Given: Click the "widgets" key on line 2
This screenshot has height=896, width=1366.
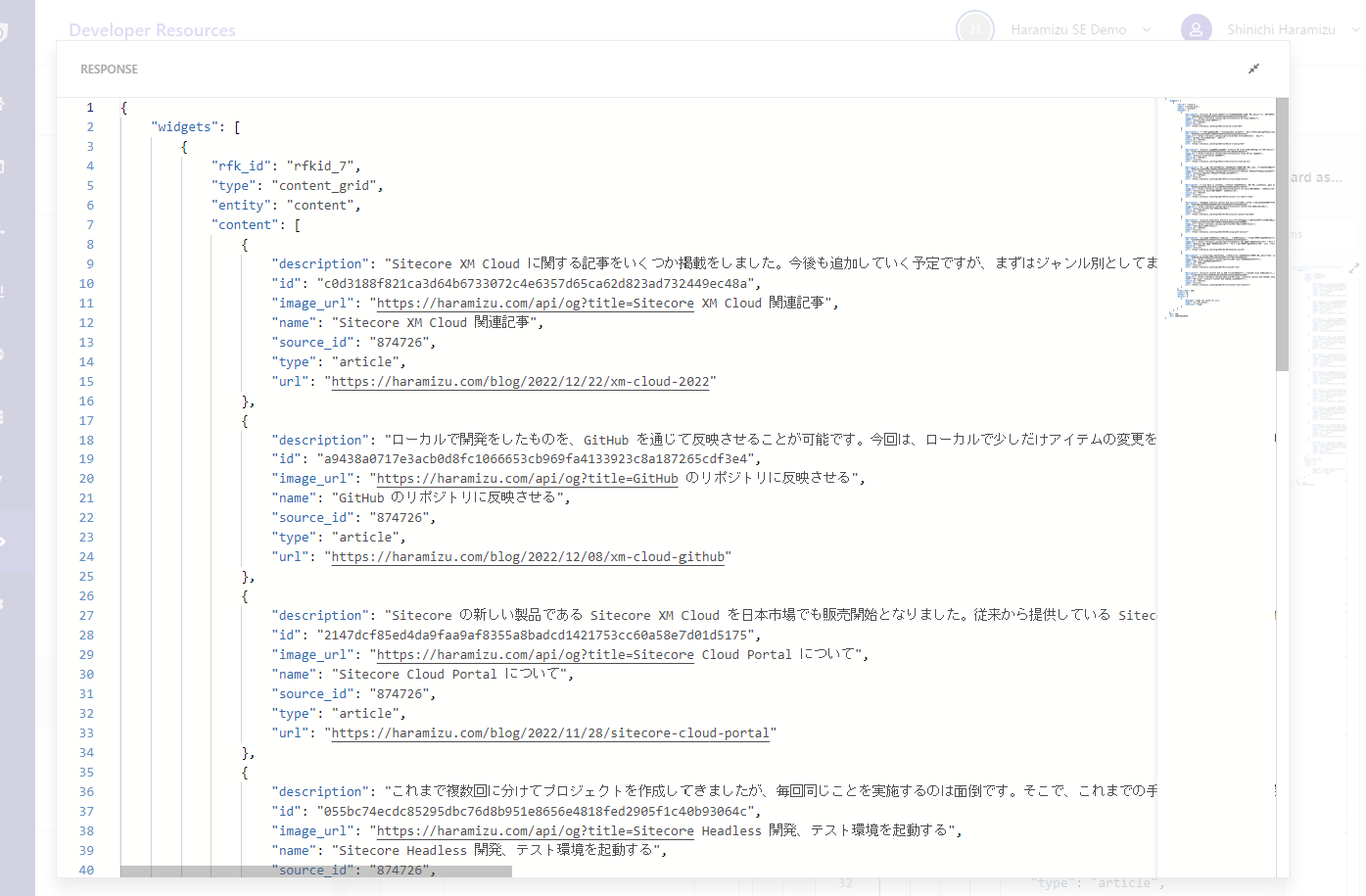Looking at the screenshot, I should point(184,127).
